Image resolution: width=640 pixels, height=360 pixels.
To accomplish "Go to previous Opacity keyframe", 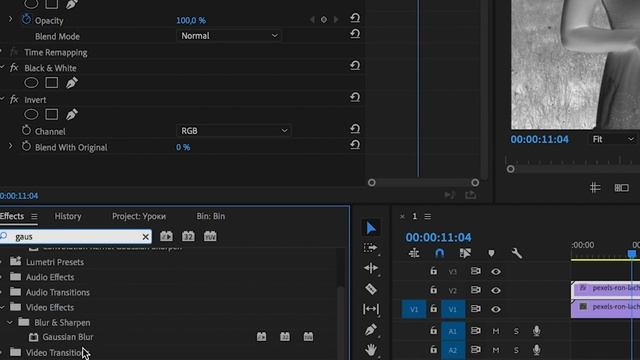I will 312,20.
